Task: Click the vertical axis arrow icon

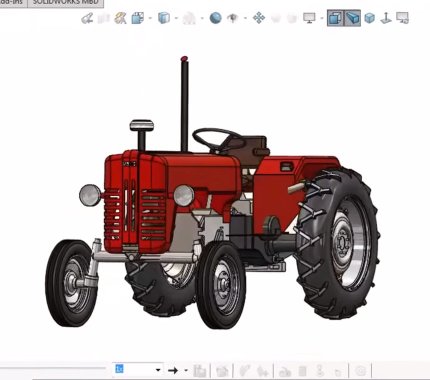Action: point(386,18)
